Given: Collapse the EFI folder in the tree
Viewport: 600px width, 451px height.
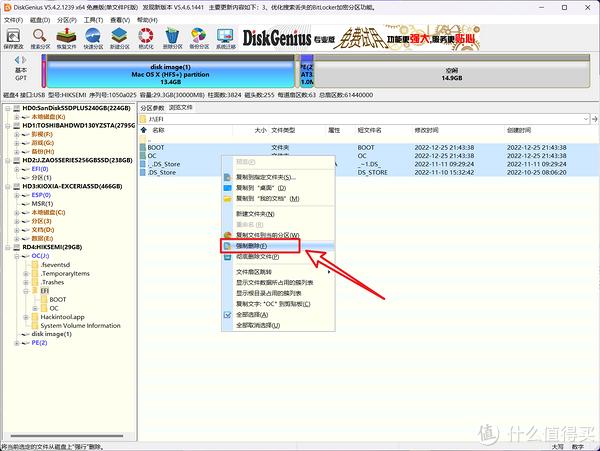Looking at the screenshot, I should pyautogui.click(x=26, y=291).
